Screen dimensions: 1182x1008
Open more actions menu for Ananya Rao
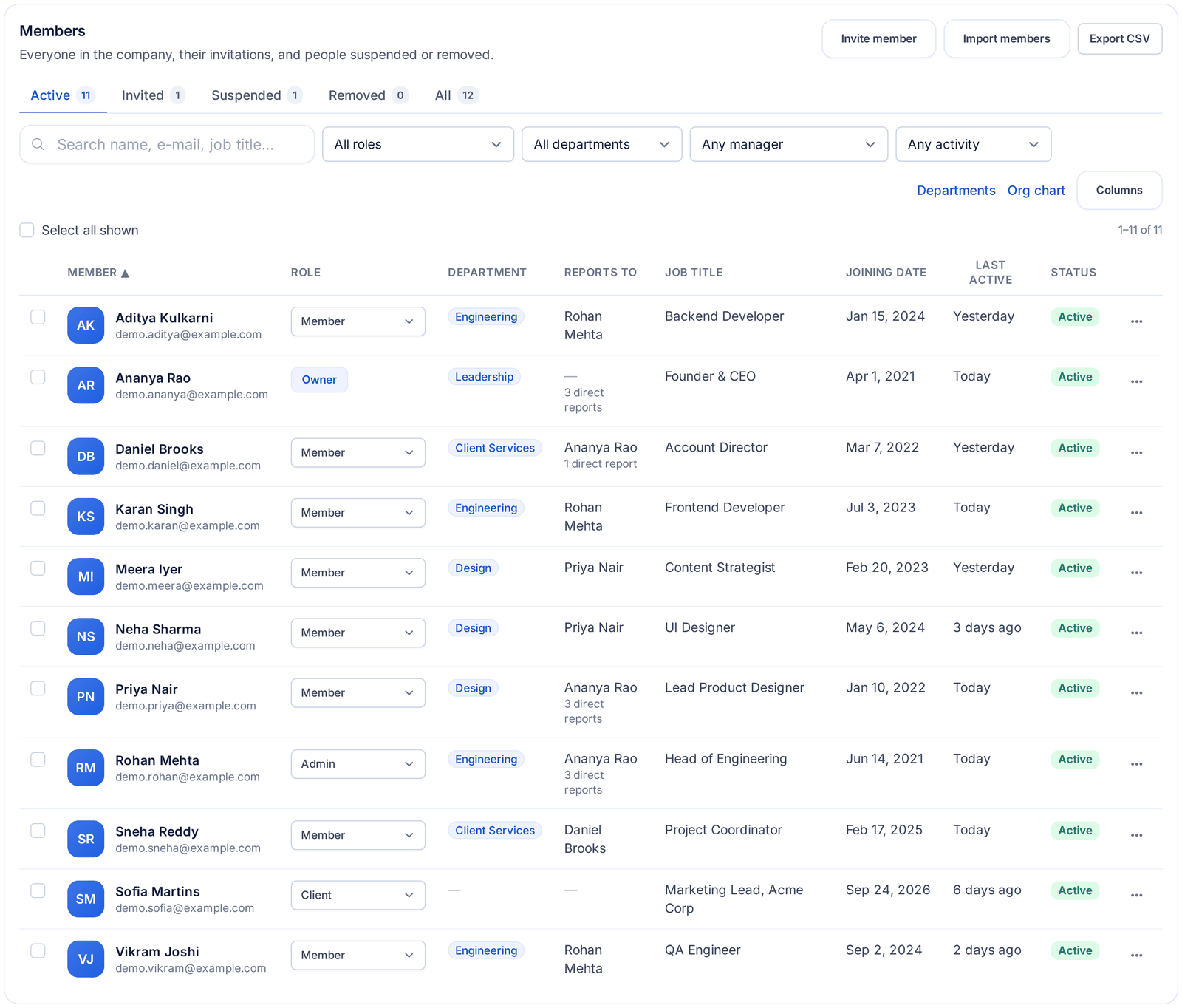[x=1136, y=381]
